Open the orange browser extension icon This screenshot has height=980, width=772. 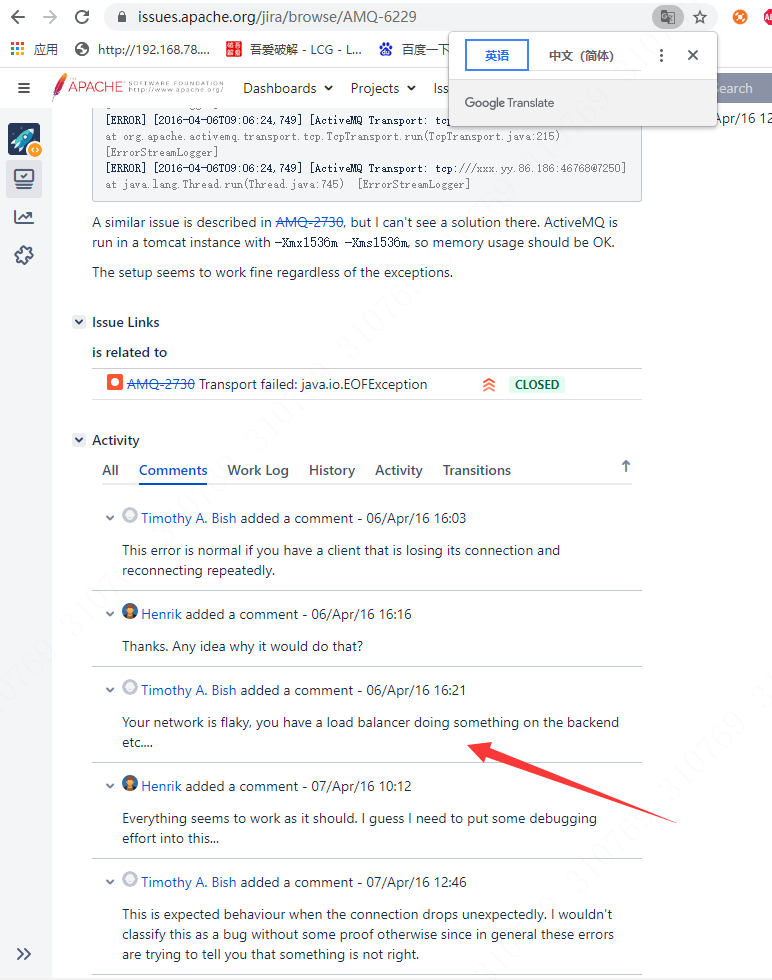(740, 17)
